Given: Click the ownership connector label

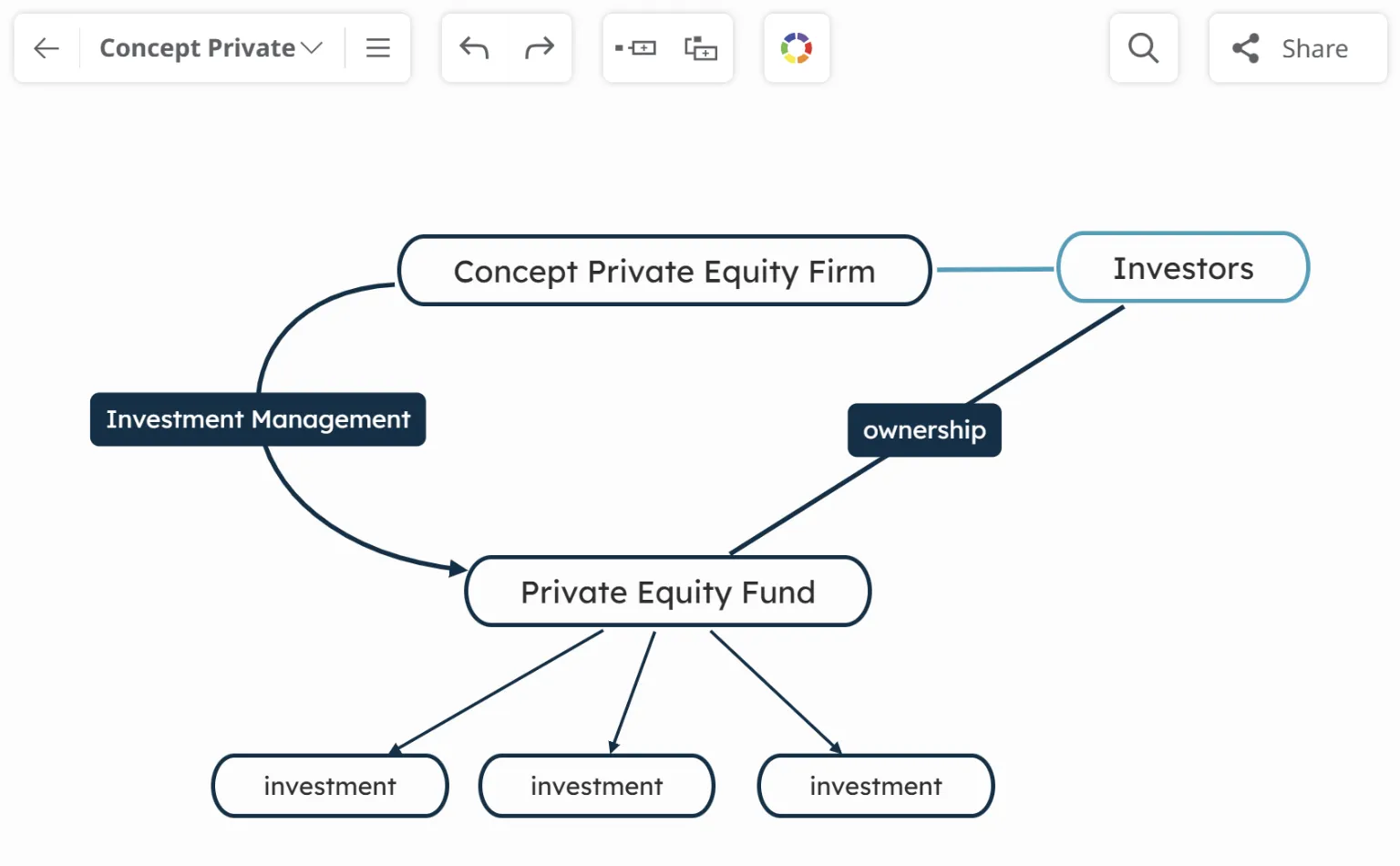Looking at the screenshot, I should coord(924,430).
